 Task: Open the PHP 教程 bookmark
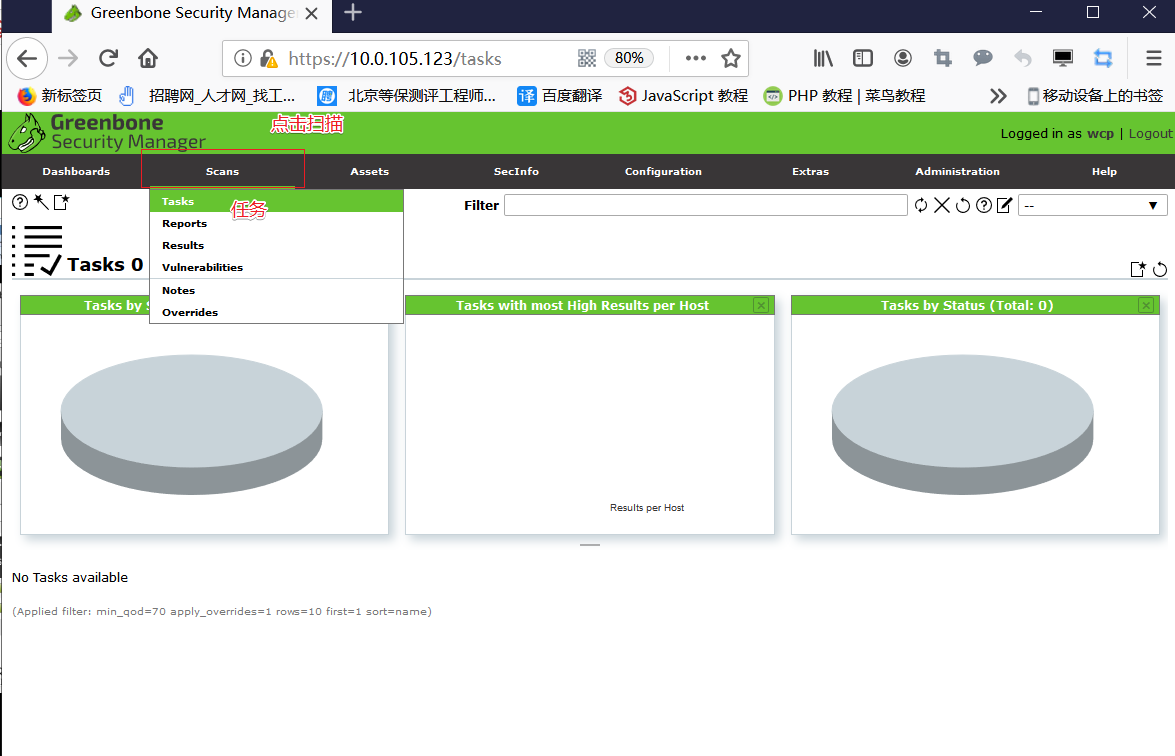(844, 96)
